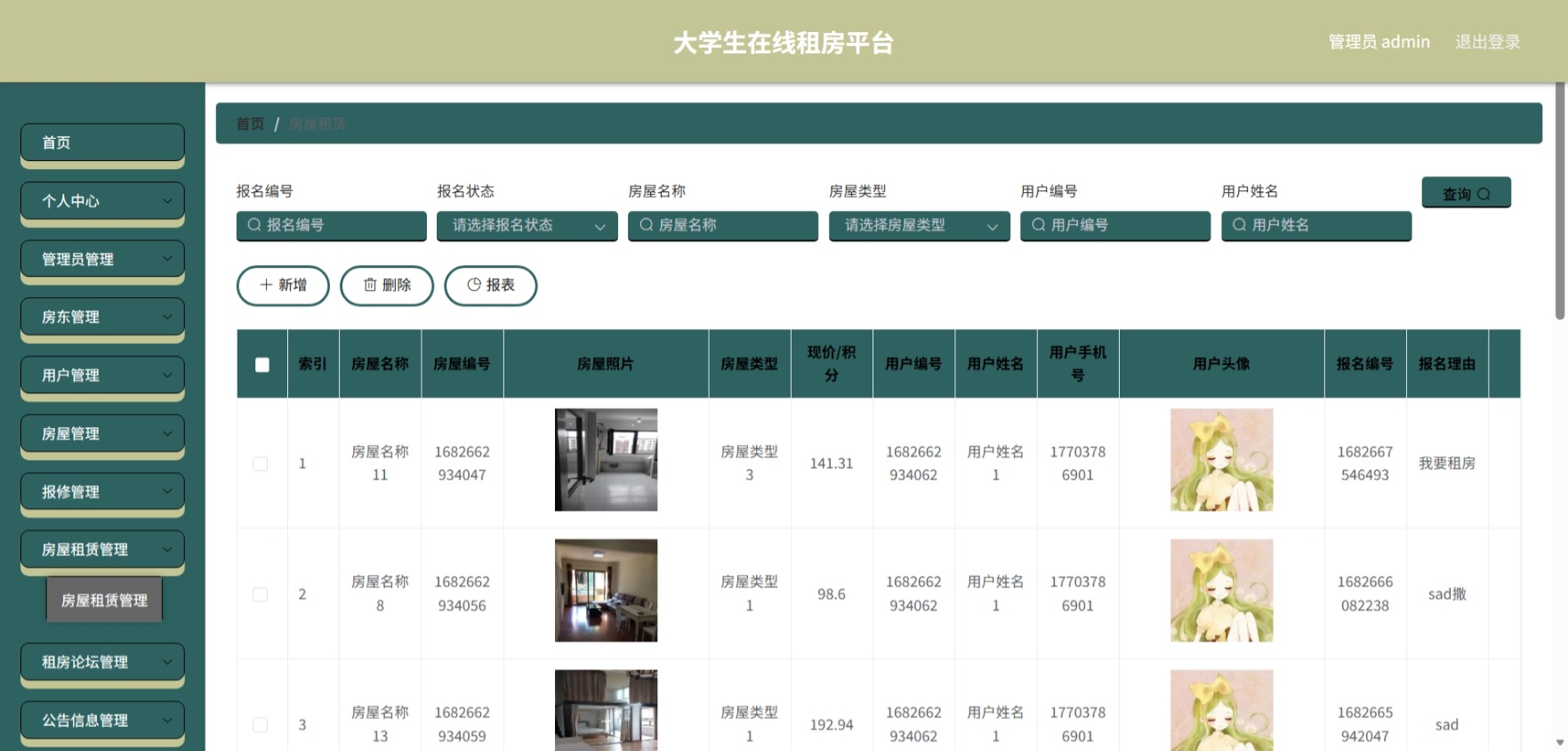
Task: Click the trash icon on 删除 button
Action: pyautogui.click(x=370, y=285)
